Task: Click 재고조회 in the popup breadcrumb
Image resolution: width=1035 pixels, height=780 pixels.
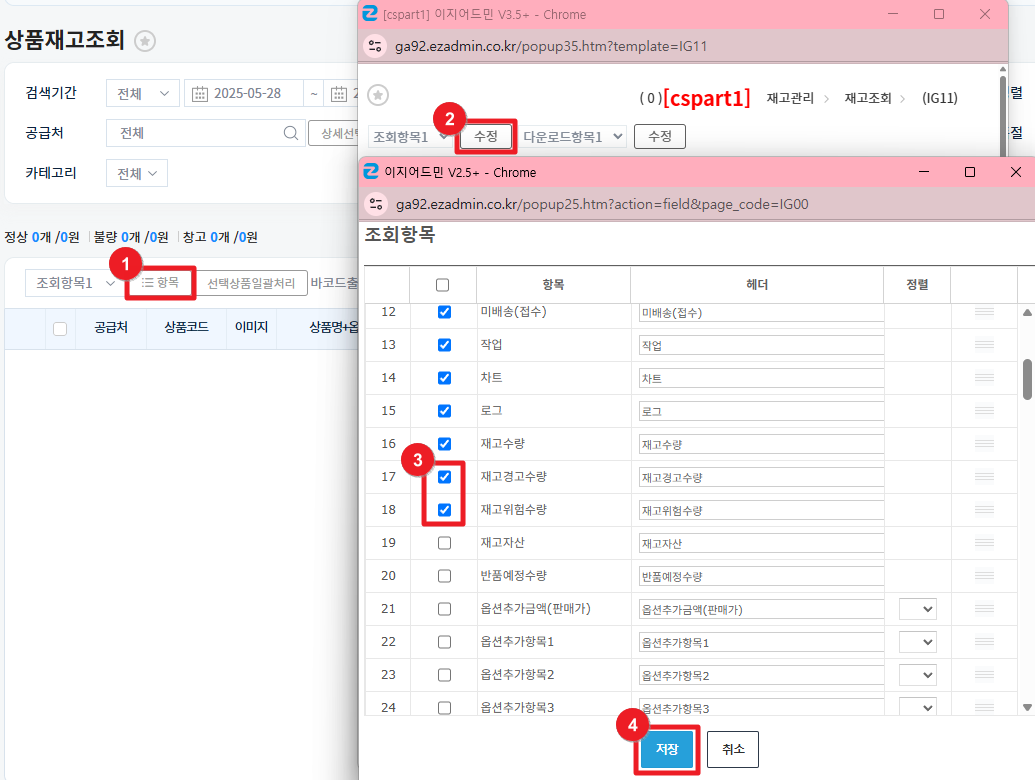Action: click(x=866, y=98)
